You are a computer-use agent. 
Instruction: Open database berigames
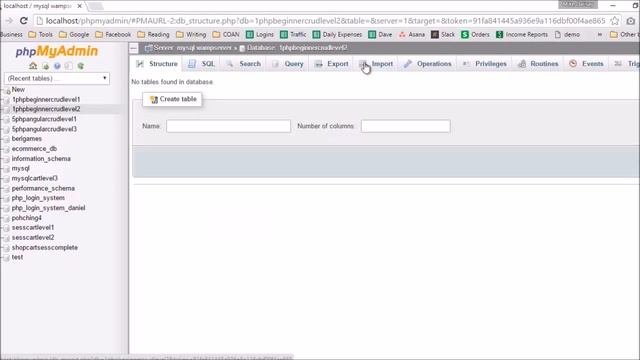click(x=27, y=139)
